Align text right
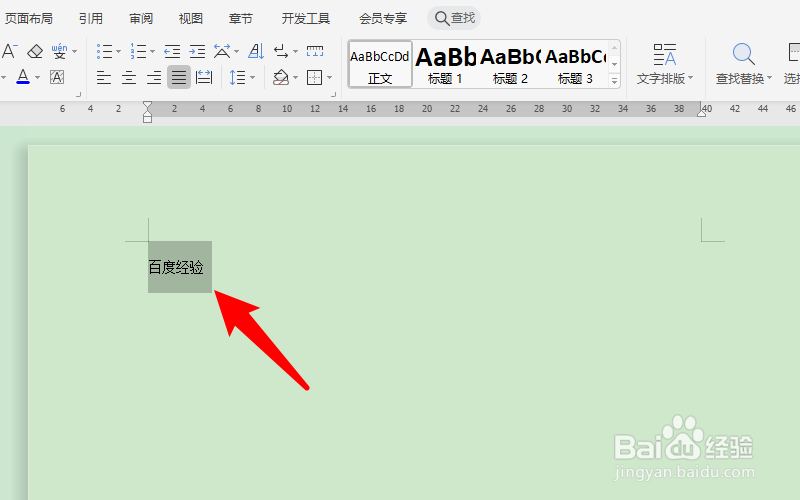Screen dimensions: 800x500 click(x=154, y=78)
